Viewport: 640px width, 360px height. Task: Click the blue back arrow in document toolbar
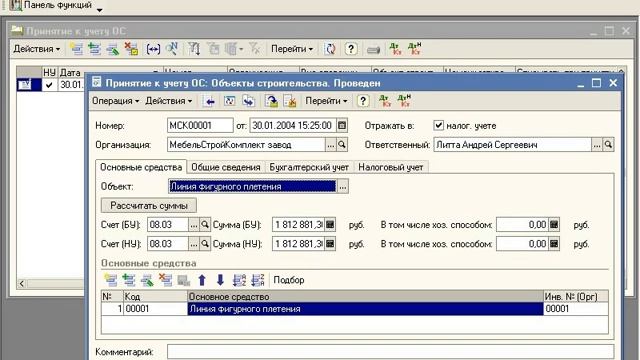tap(210, 101)
